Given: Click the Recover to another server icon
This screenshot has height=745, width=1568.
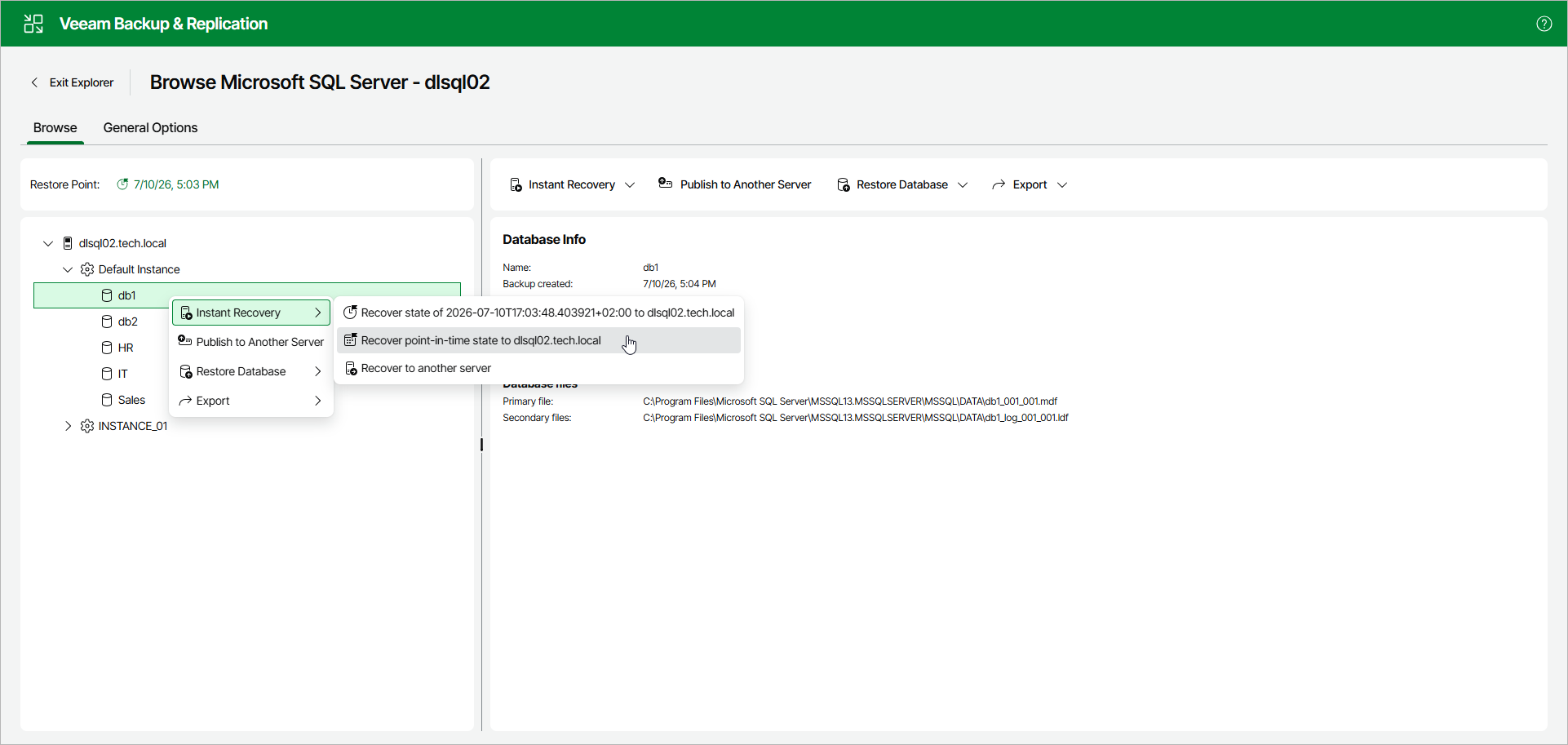Looking at the screenshot, I should pyautogui.click(x=351, y=369).
